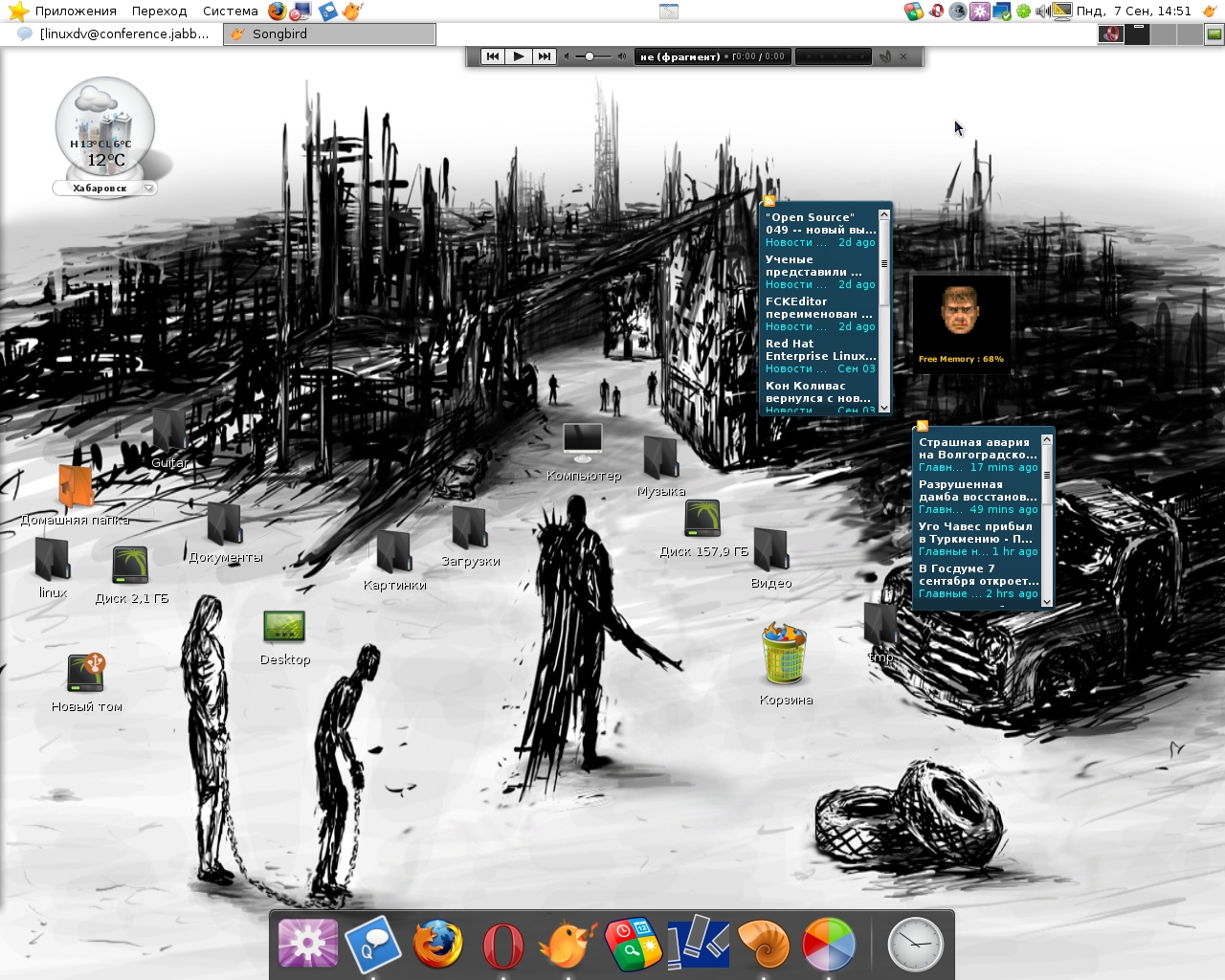Click the blue tag launcher in top panel
The width and height of the screenshot is (1225, 980).
point(328,11)
